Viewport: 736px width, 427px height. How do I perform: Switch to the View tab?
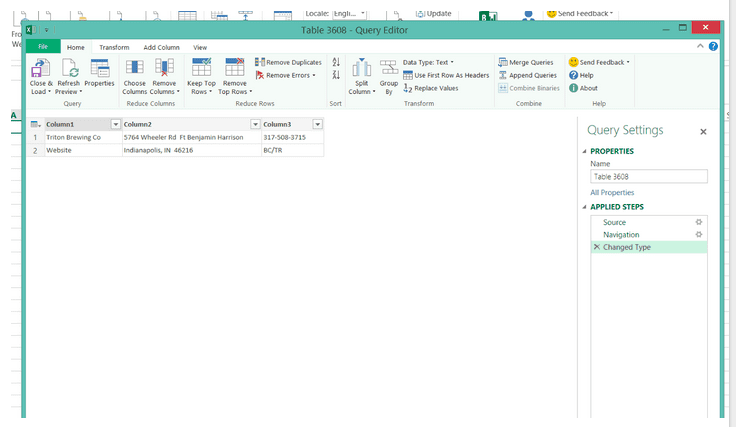pos(200,47)
